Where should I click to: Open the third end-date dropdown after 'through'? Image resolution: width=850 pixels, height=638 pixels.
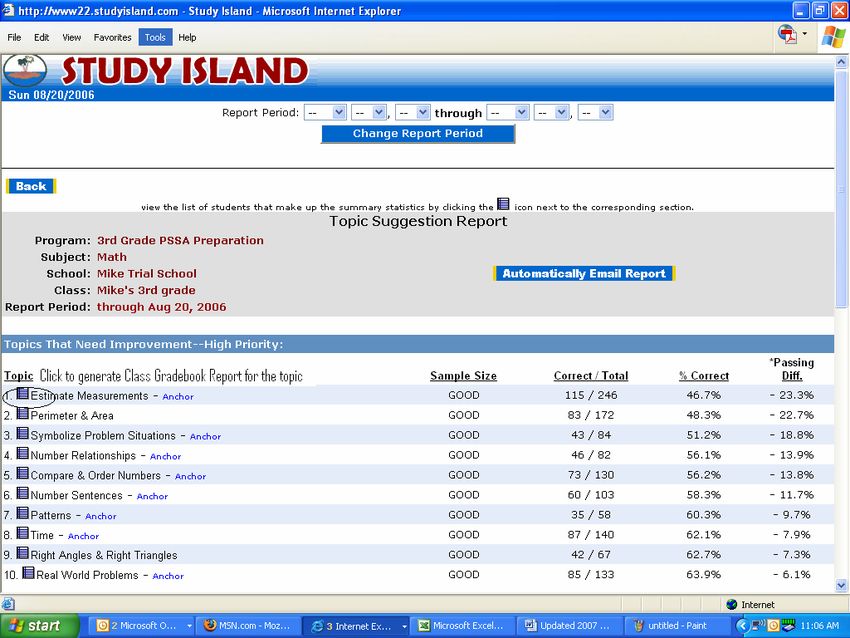595,113
